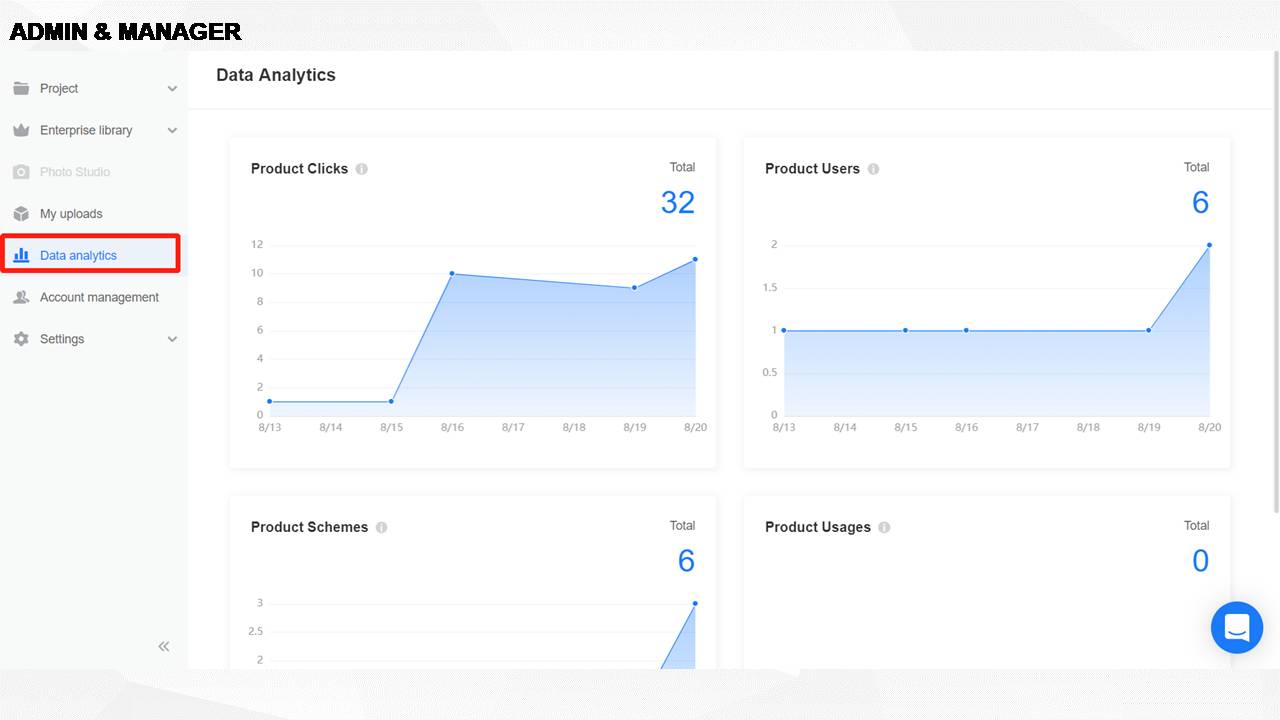Click the Data analytics bar chart icon
Viewport: 1280px width, 720px height.
coord(21,255)
